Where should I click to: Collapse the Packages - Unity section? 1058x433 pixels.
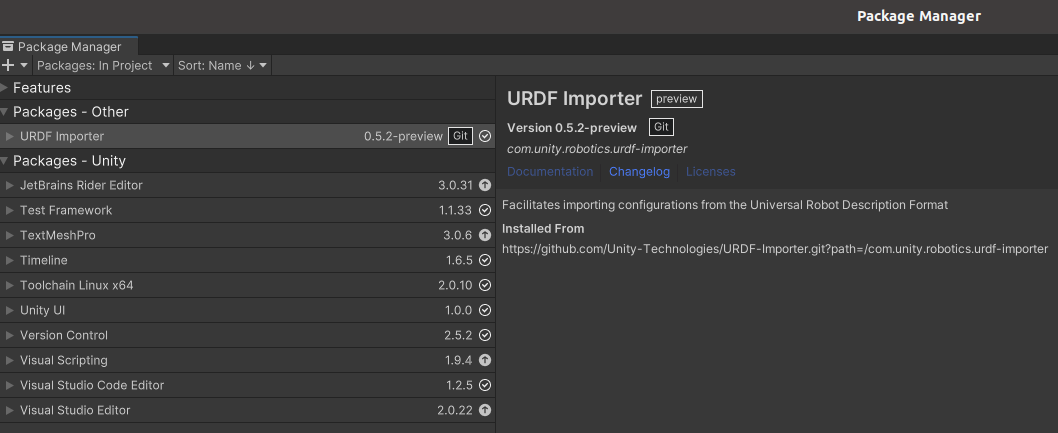pyautogui.click(x=4, y=161)
